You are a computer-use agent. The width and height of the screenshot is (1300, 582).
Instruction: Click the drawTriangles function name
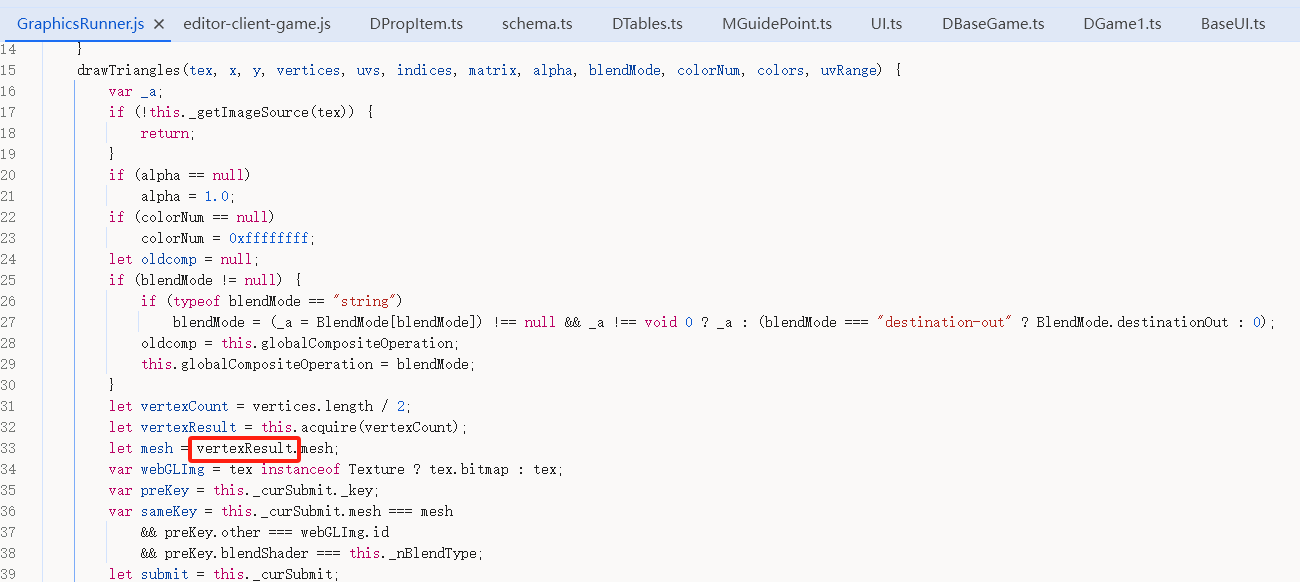pyautogui.click(x=129, y=70)
